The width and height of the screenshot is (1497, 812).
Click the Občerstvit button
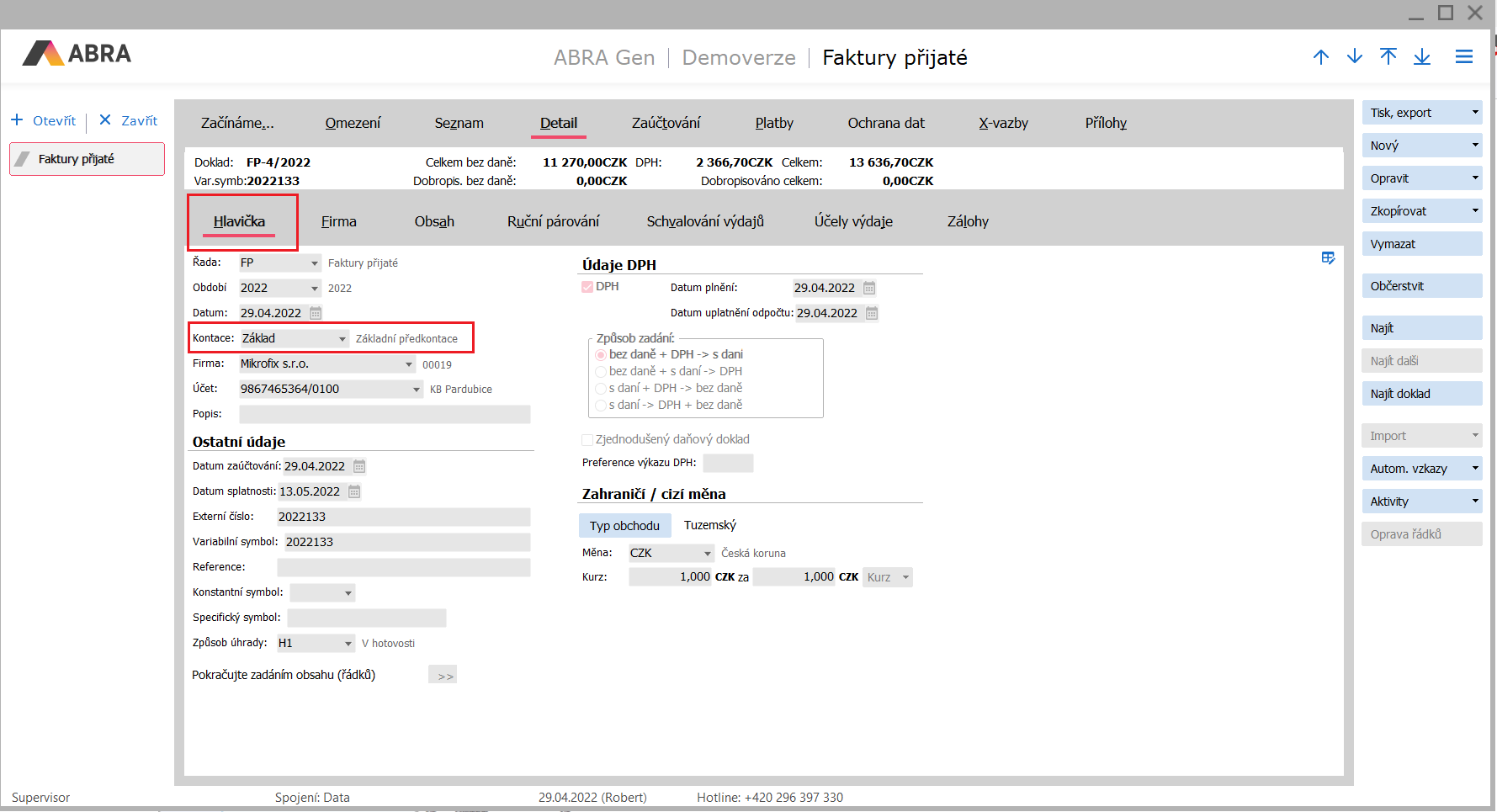[1420, 286]
